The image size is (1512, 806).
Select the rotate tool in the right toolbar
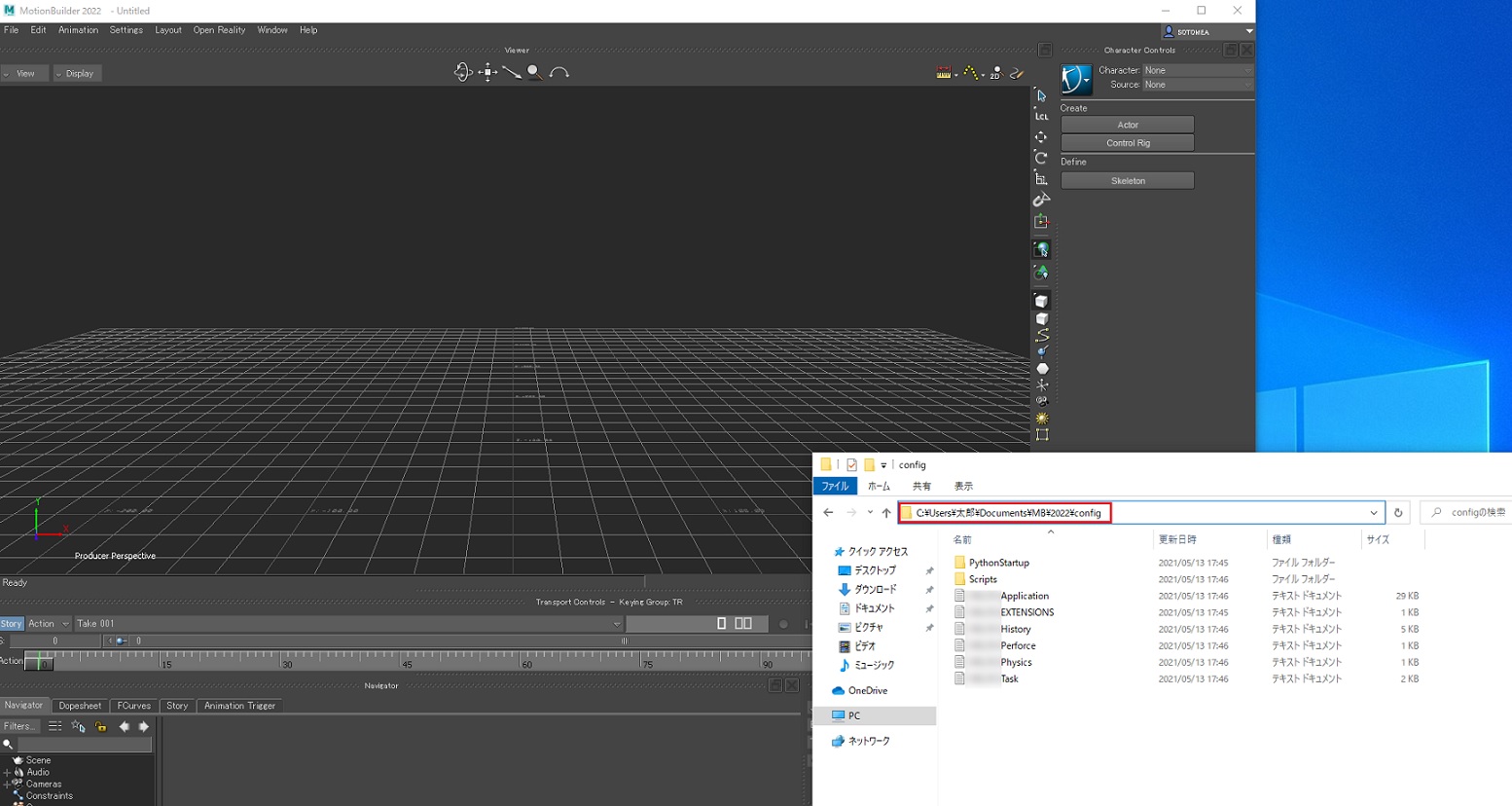click(1041, 158)
